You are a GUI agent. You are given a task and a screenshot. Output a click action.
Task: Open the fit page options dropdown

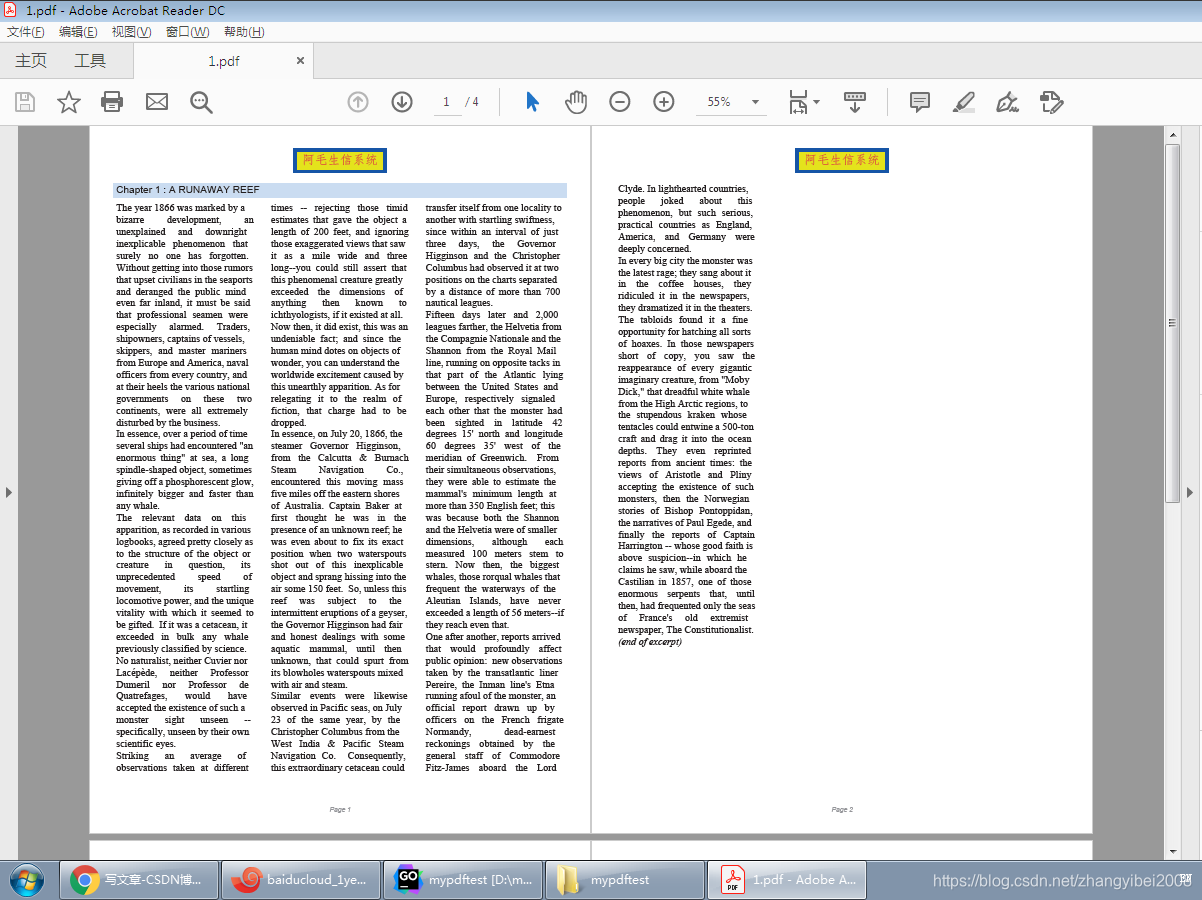[x=804, y=102]
